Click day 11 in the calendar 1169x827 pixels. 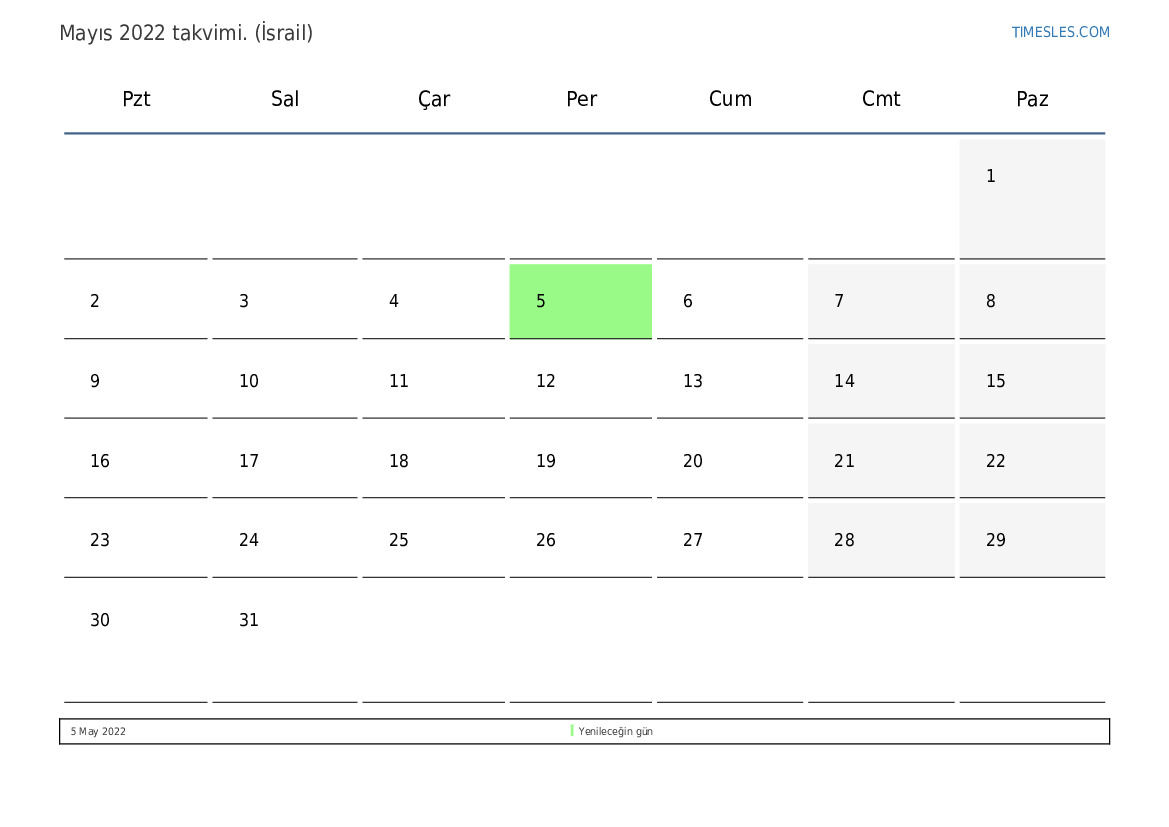coord(433,381)
